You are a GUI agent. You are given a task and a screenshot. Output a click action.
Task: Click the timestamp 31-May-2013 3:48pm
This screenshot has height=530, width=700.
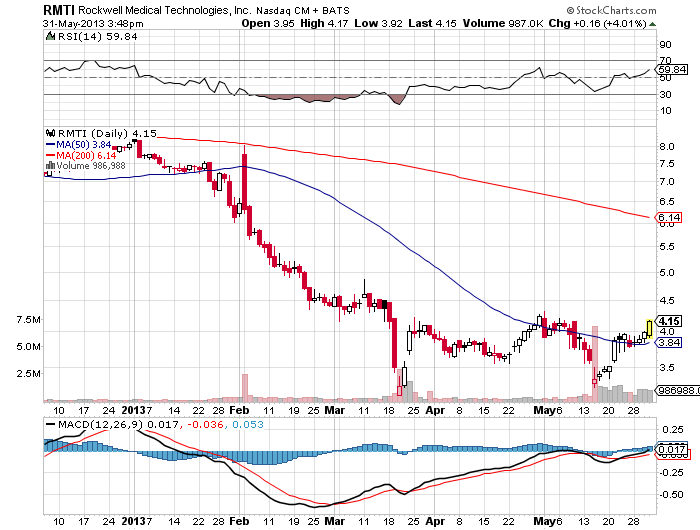point(93,24)
